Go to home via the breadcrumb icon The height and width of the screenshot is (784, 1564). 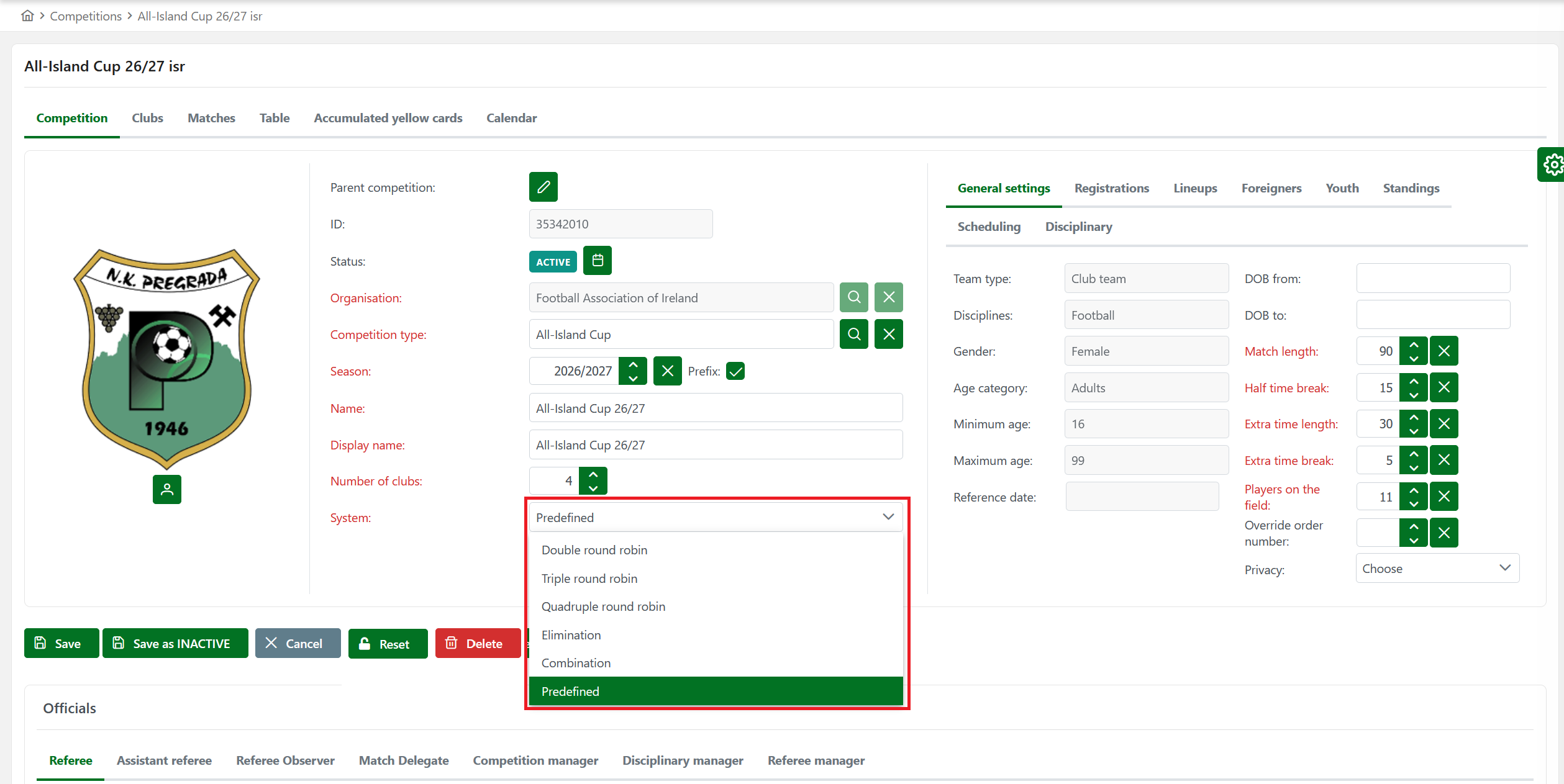[27, 16]
